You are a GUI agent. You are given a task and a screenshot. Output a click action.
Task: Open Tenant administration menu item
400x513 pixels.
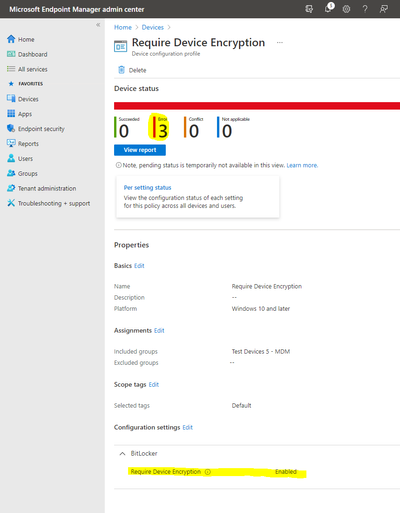click(47, 188)
